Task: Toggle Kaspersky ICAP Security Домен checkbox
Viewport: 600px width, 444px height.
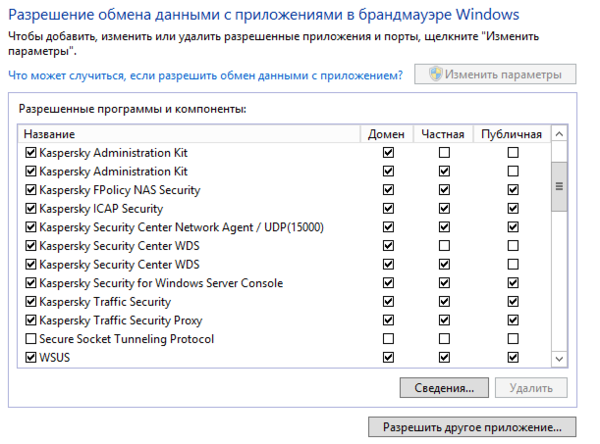Action: (387, 209)
